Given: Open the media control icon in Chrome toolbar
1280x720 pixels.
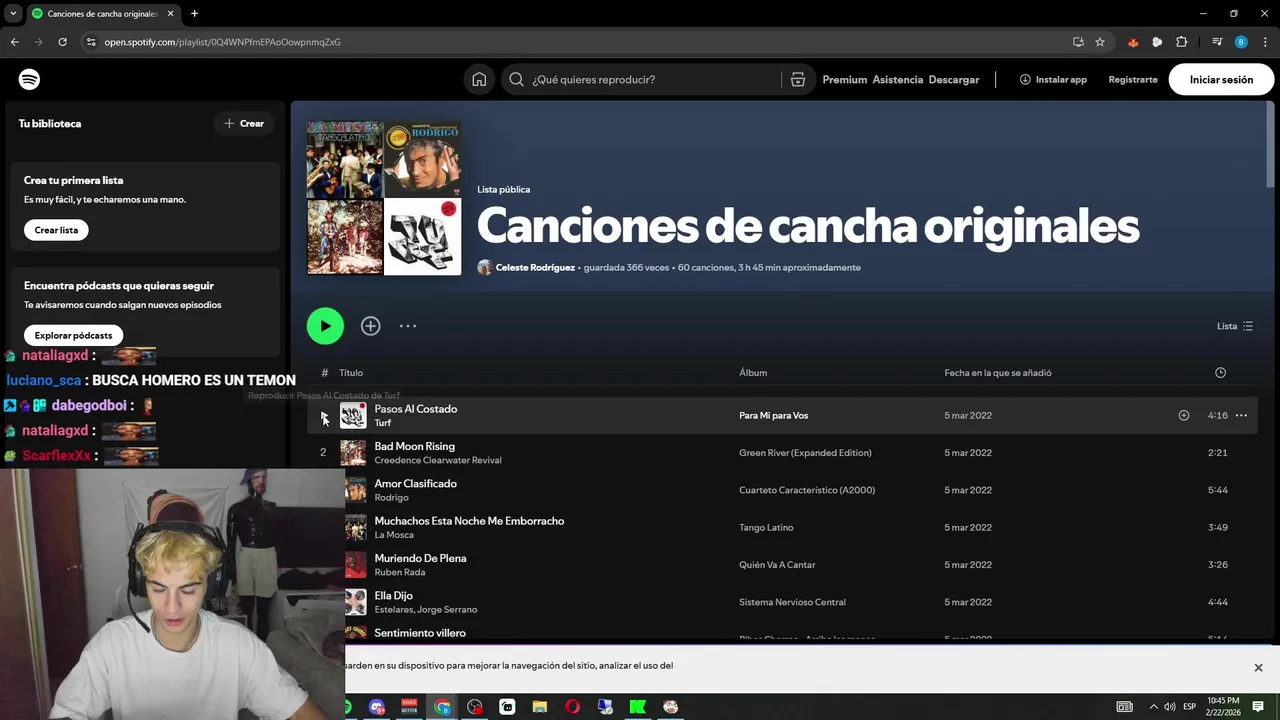Looking at the screenshot, I should [x=1217, y=42].
